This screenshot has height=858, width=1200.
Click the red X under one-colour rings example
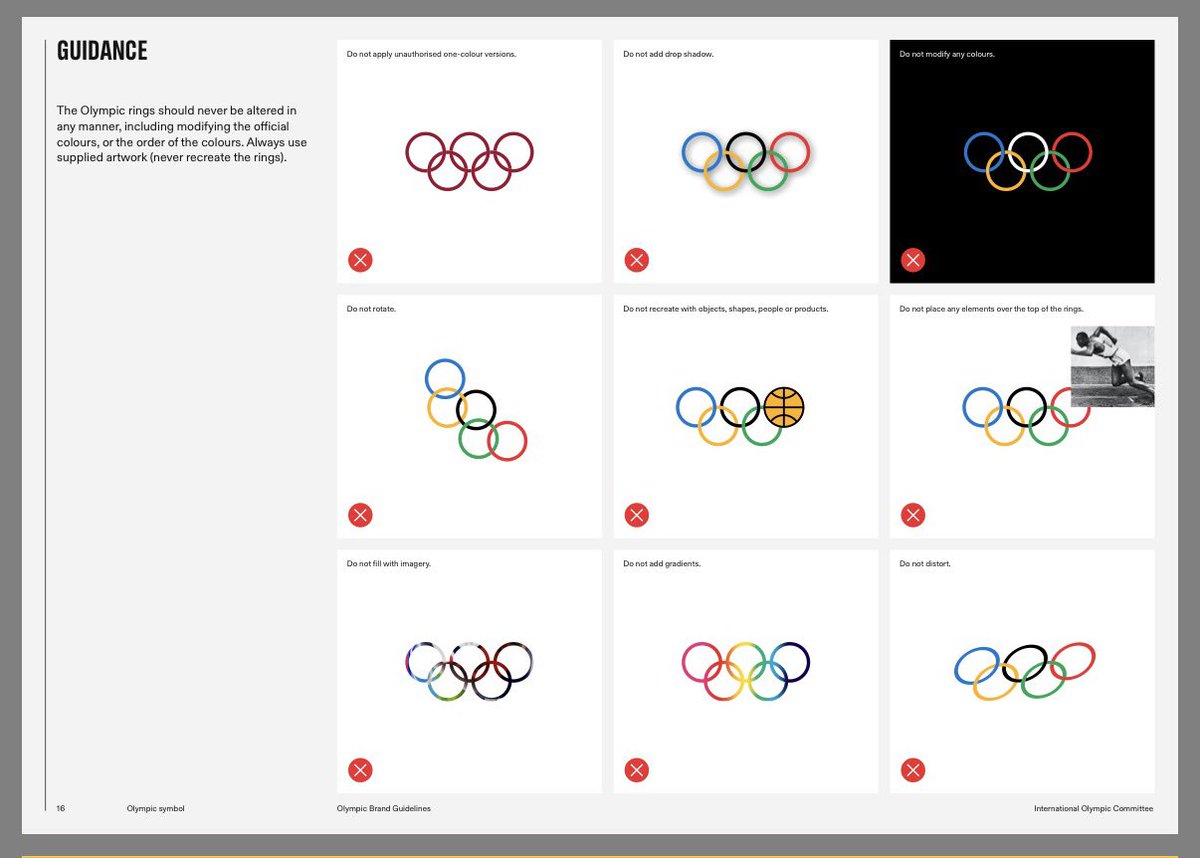(360, 260)
